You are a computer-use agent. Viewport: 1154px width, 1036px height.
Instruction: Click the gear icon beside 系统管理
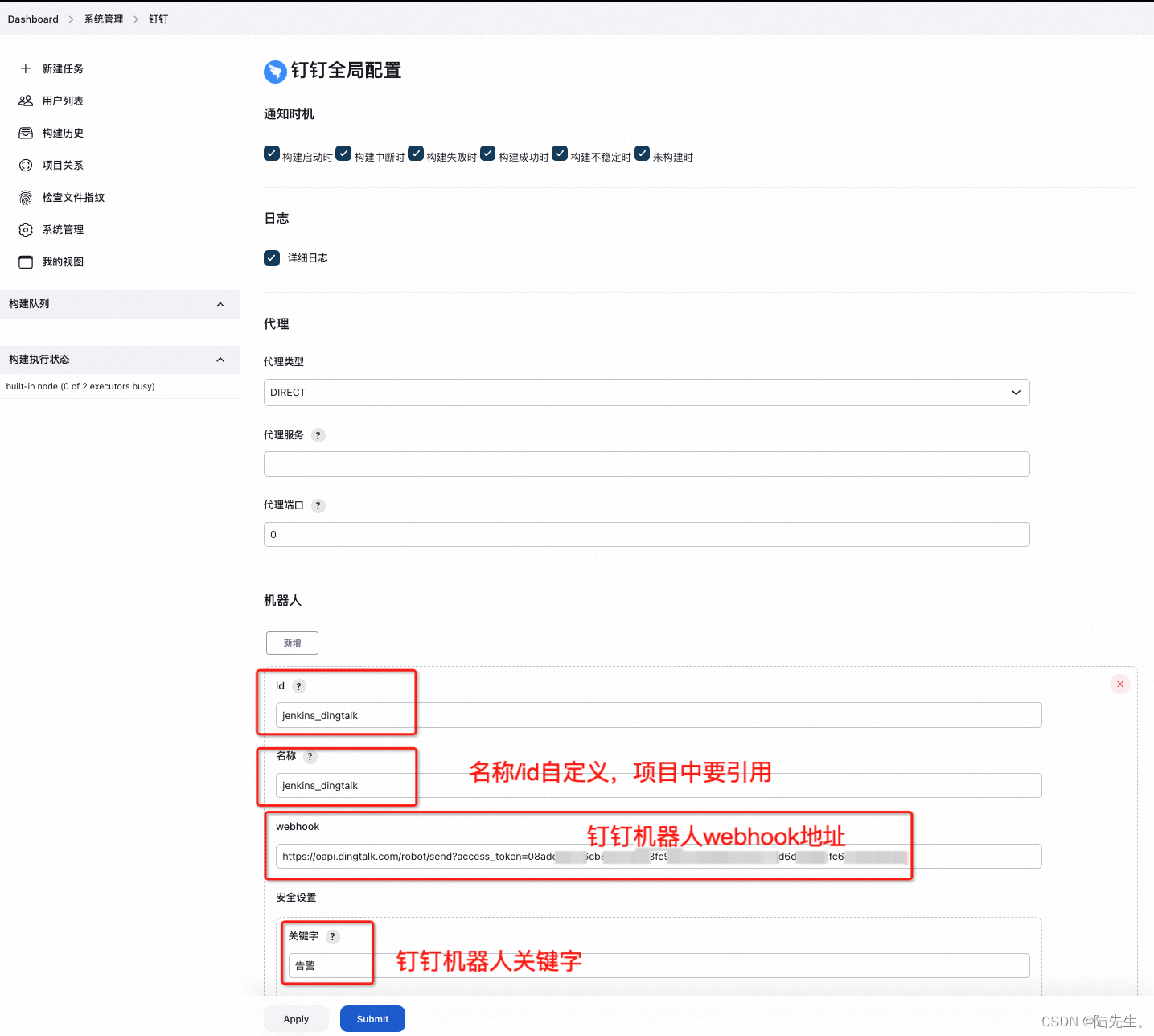[26, 229]
